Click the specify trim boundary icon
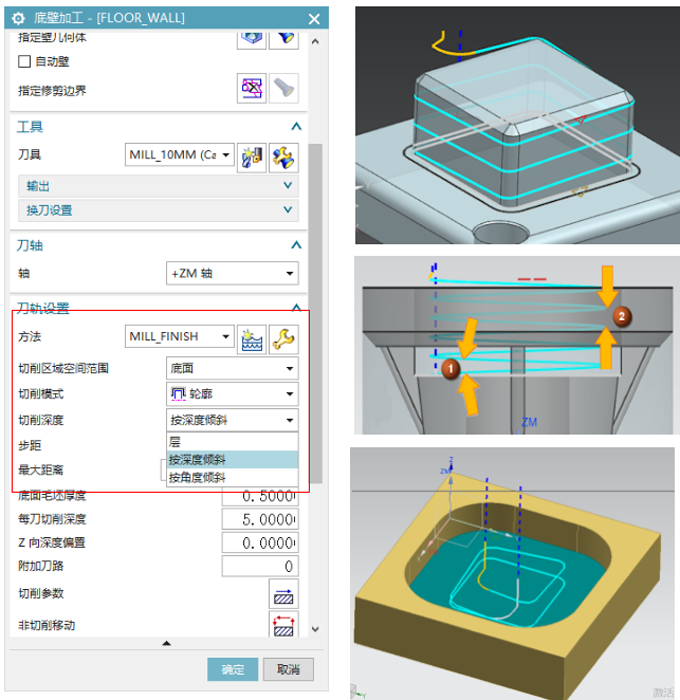The image size is (680, 700). (251, 89)
